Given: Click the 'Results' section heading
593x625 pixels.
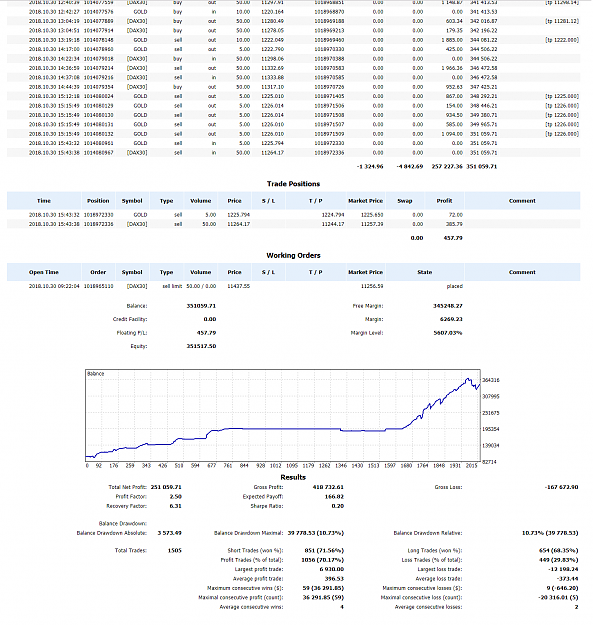Looking at the screenshot, I should click(x=293, y=477).
